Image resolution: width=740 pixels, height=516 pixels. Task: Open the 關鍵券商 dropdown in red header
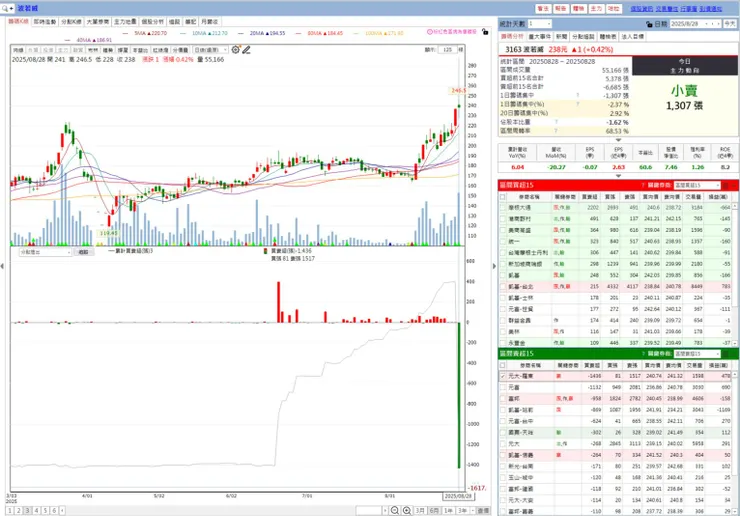(697, 185)
